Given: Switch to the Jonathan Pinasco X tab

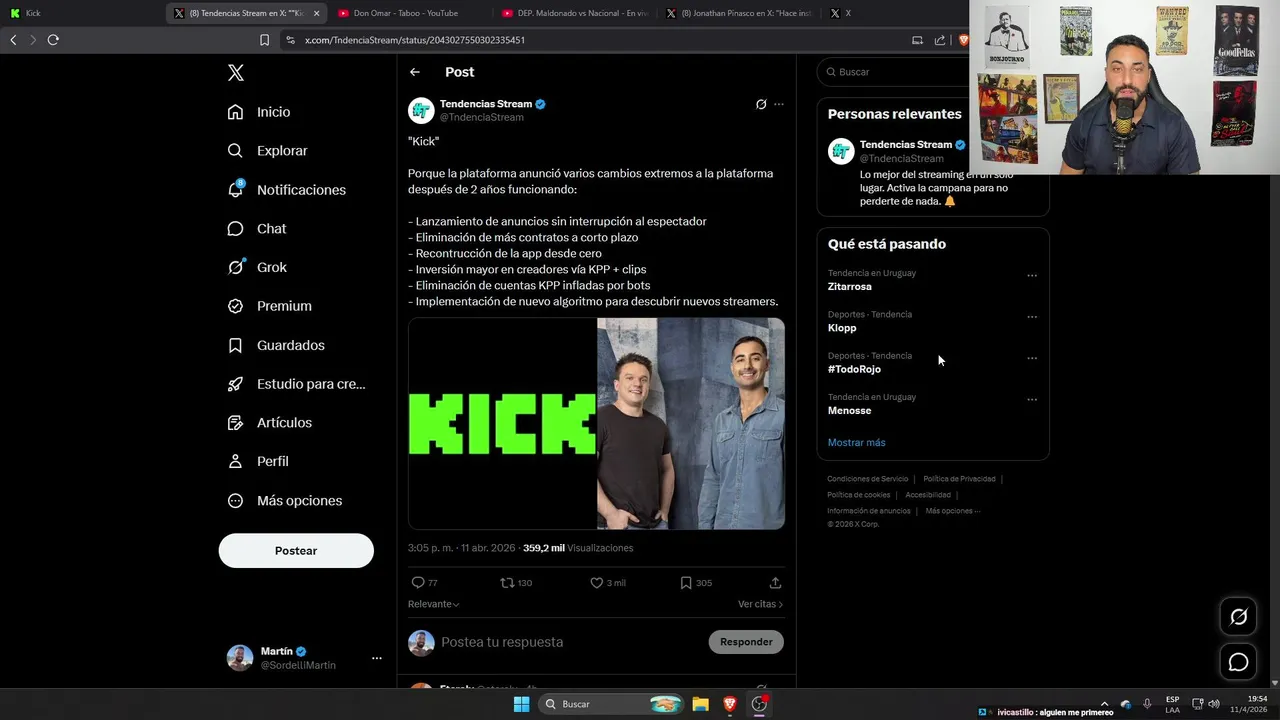Looking at the screenshot, I should point(740,13).
